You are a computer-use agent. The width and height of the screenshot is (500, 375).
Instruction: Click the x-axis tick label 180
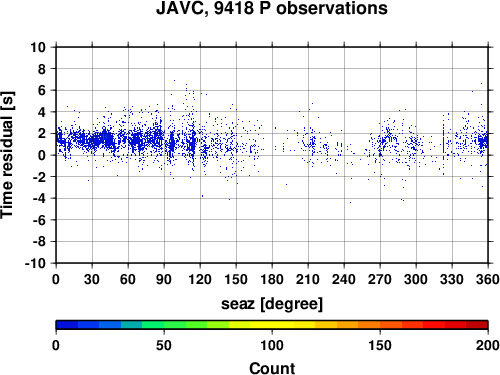[x=272, y=279]
